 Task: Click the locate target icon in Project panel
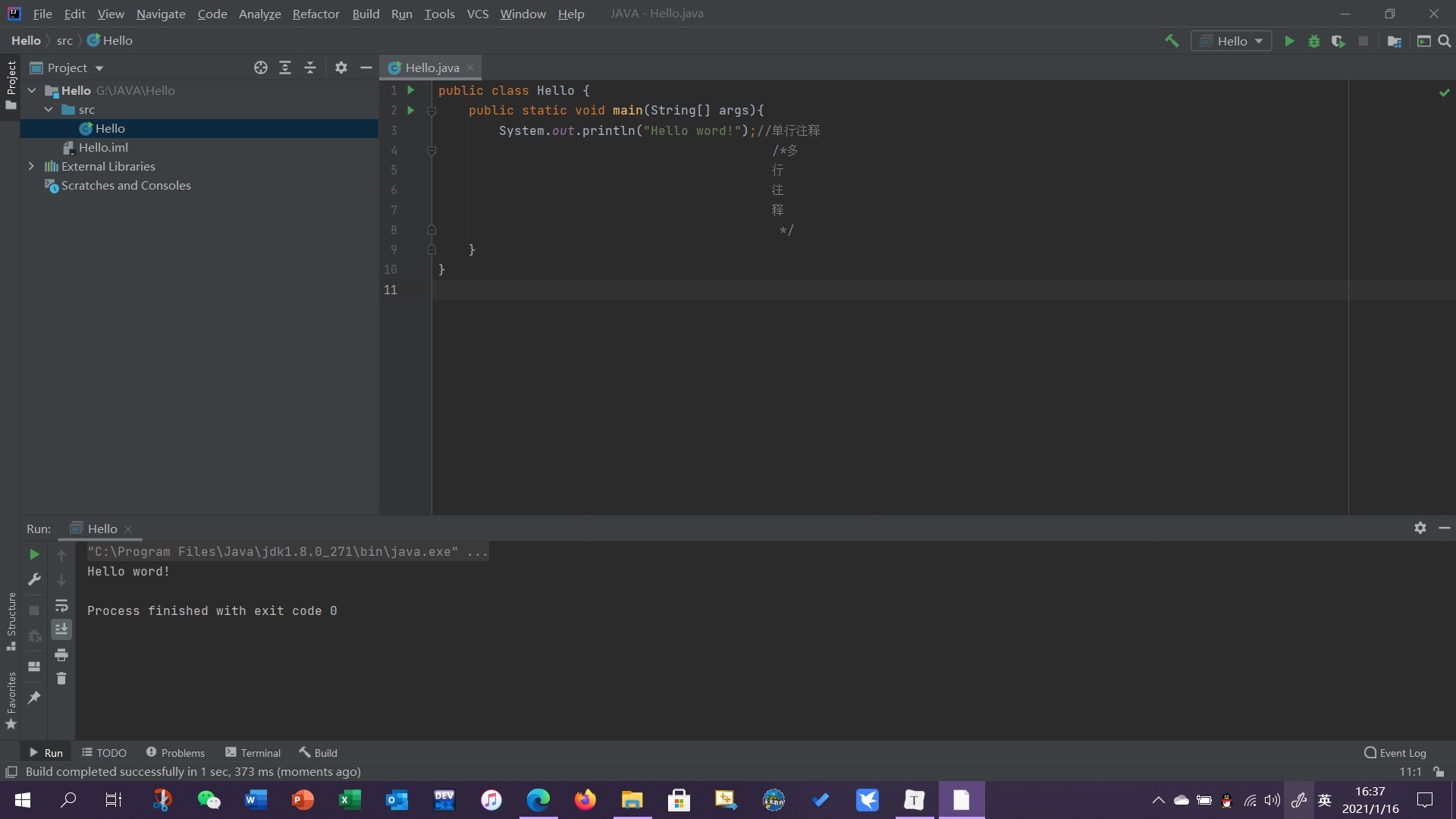pos(261,67)
